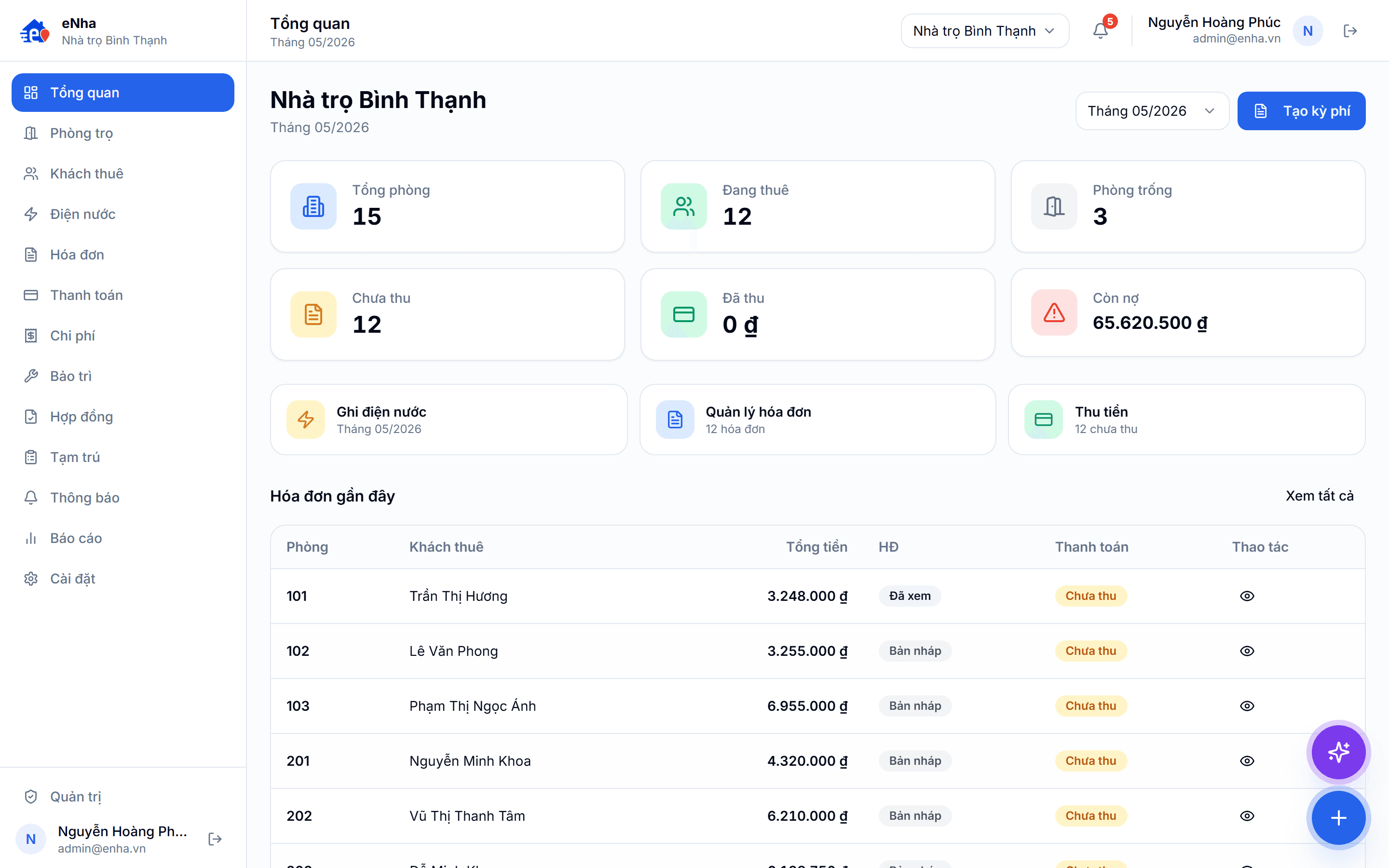Click the Thu tiền green card icon

[x=1044, y=420]
